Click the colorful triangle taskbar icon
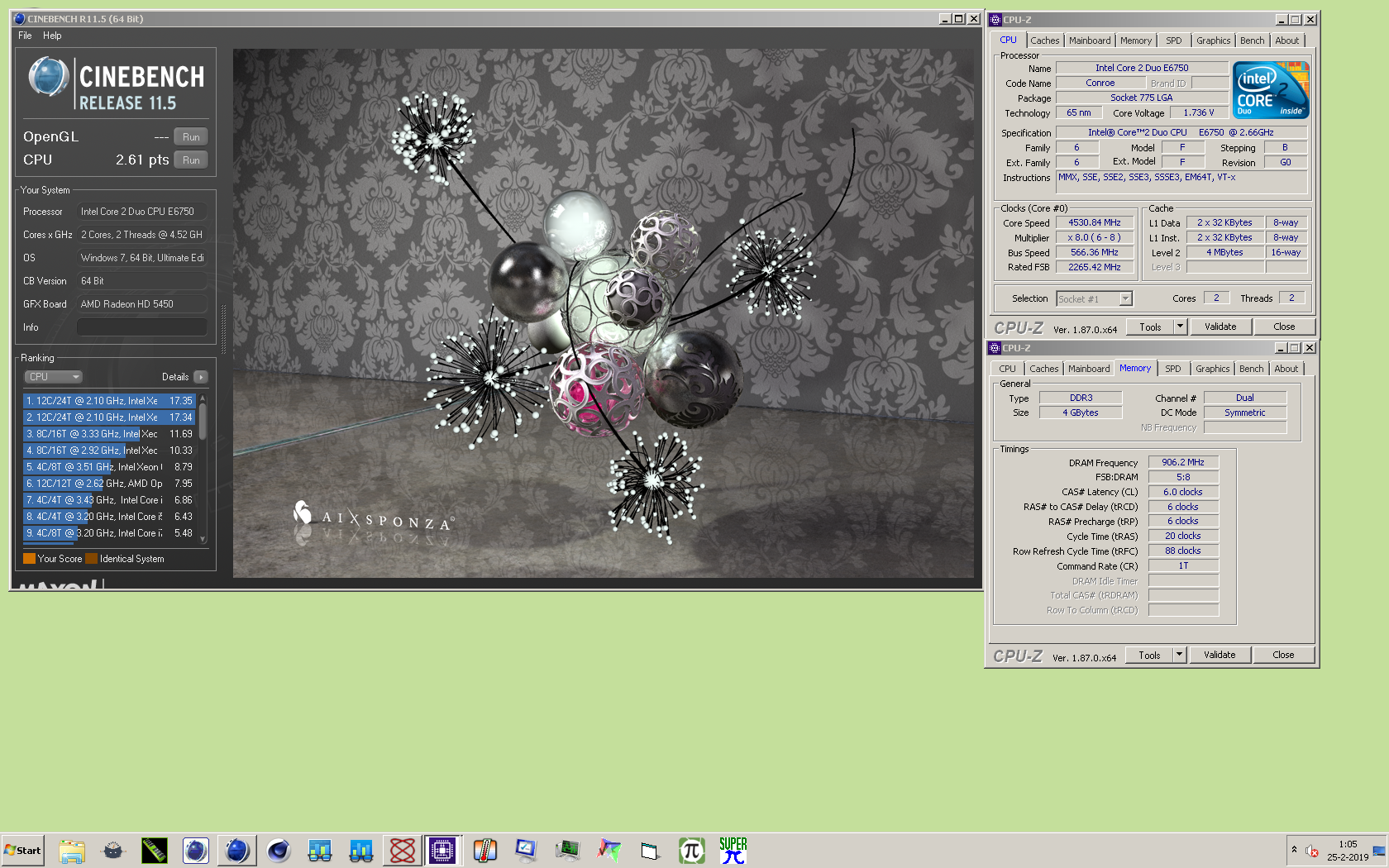Viewport: 1389px width, 868px height. click(609, 851)
